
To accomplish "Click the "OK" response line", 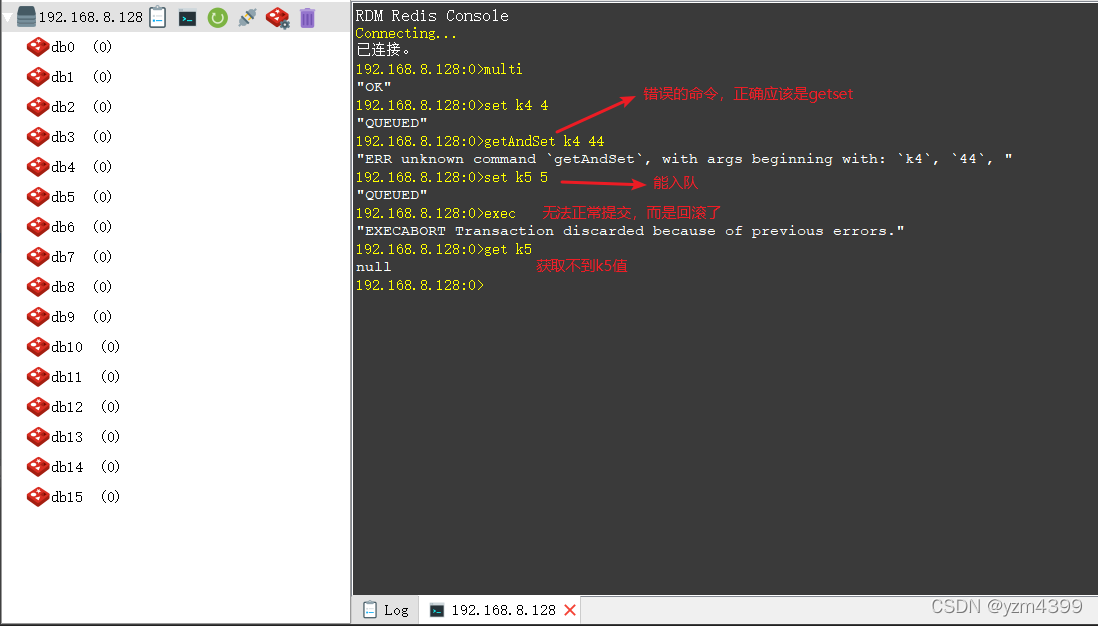I will point(374,88).
